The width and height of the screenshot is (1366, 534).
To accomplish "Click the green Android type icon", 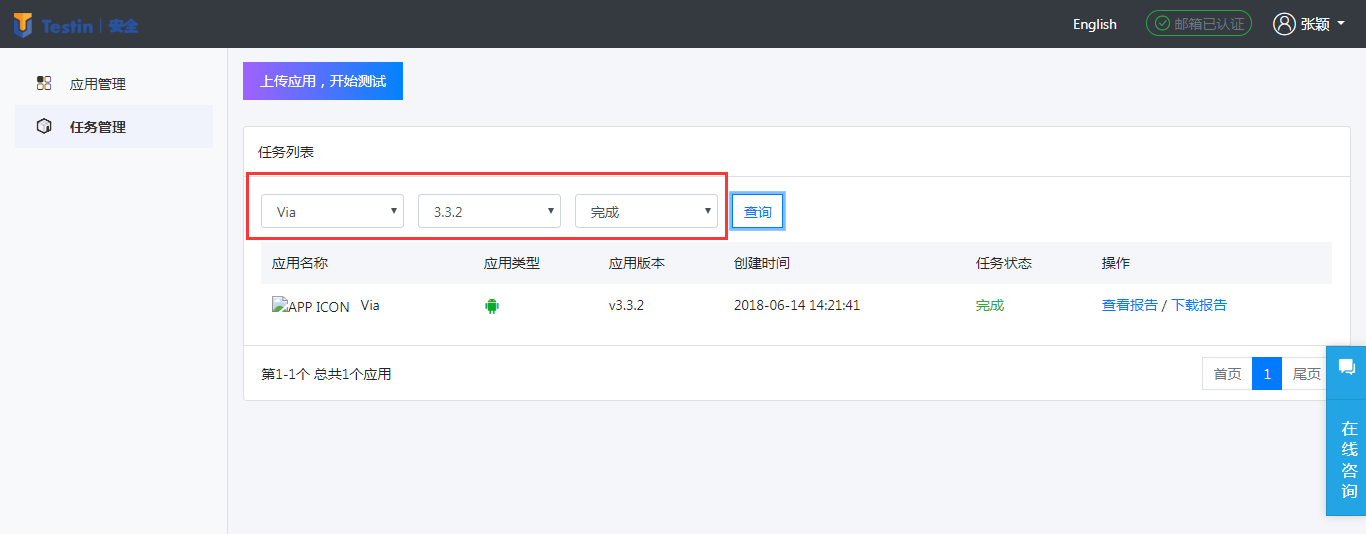I will [x=491, y=306].
